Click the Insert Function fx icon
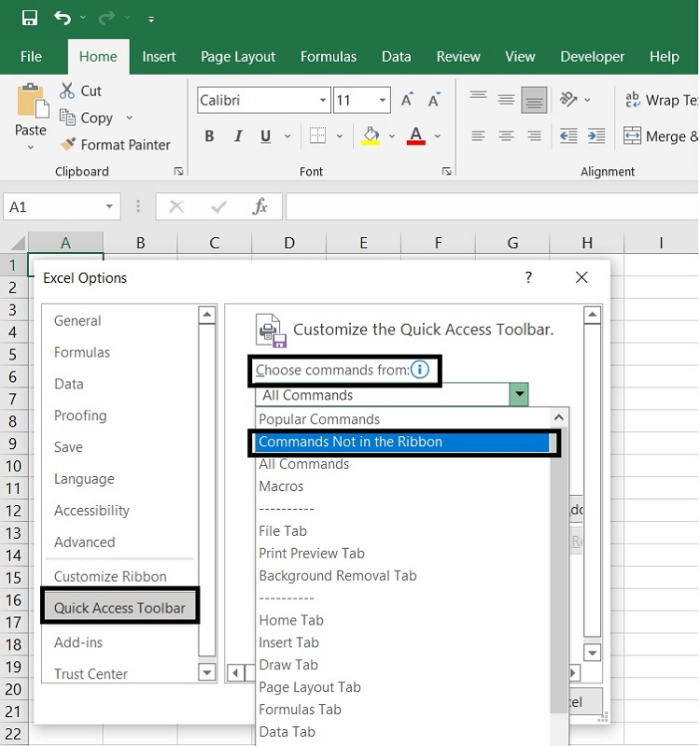This screenshot has width=700, height=746. 260,207
